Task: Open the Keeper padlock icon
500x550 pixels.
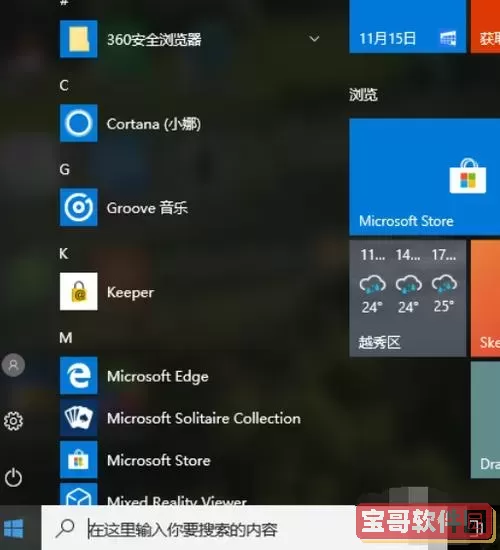Action: coord(79,291)
